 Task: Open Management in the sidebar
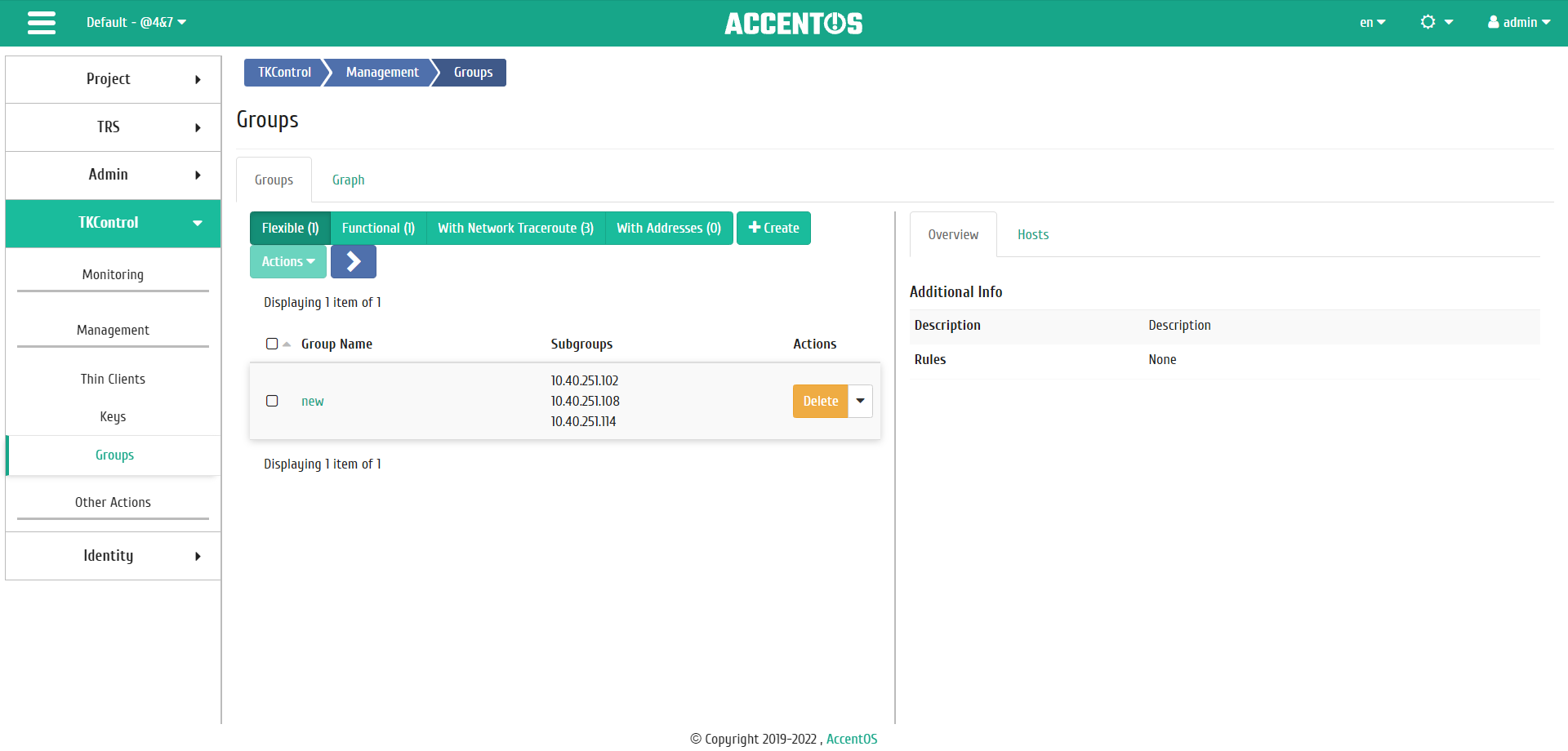[x=113, y=331]
